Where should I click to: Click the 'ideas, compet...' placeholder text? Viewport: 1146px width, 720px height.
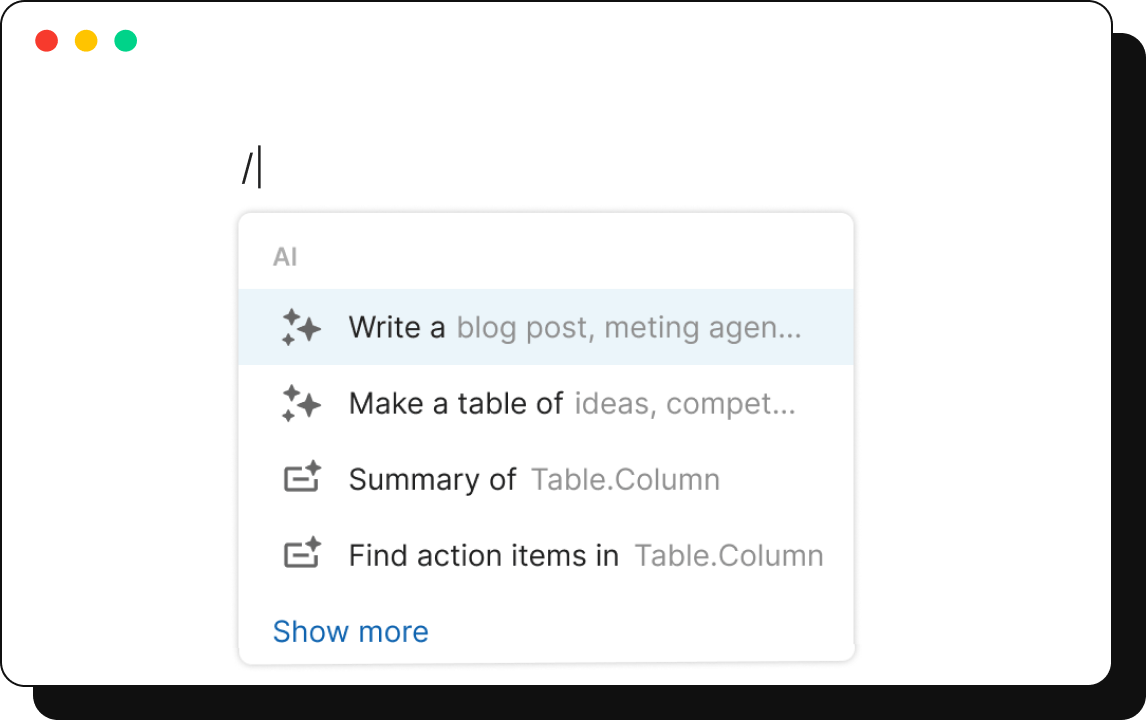coord(685,404)
